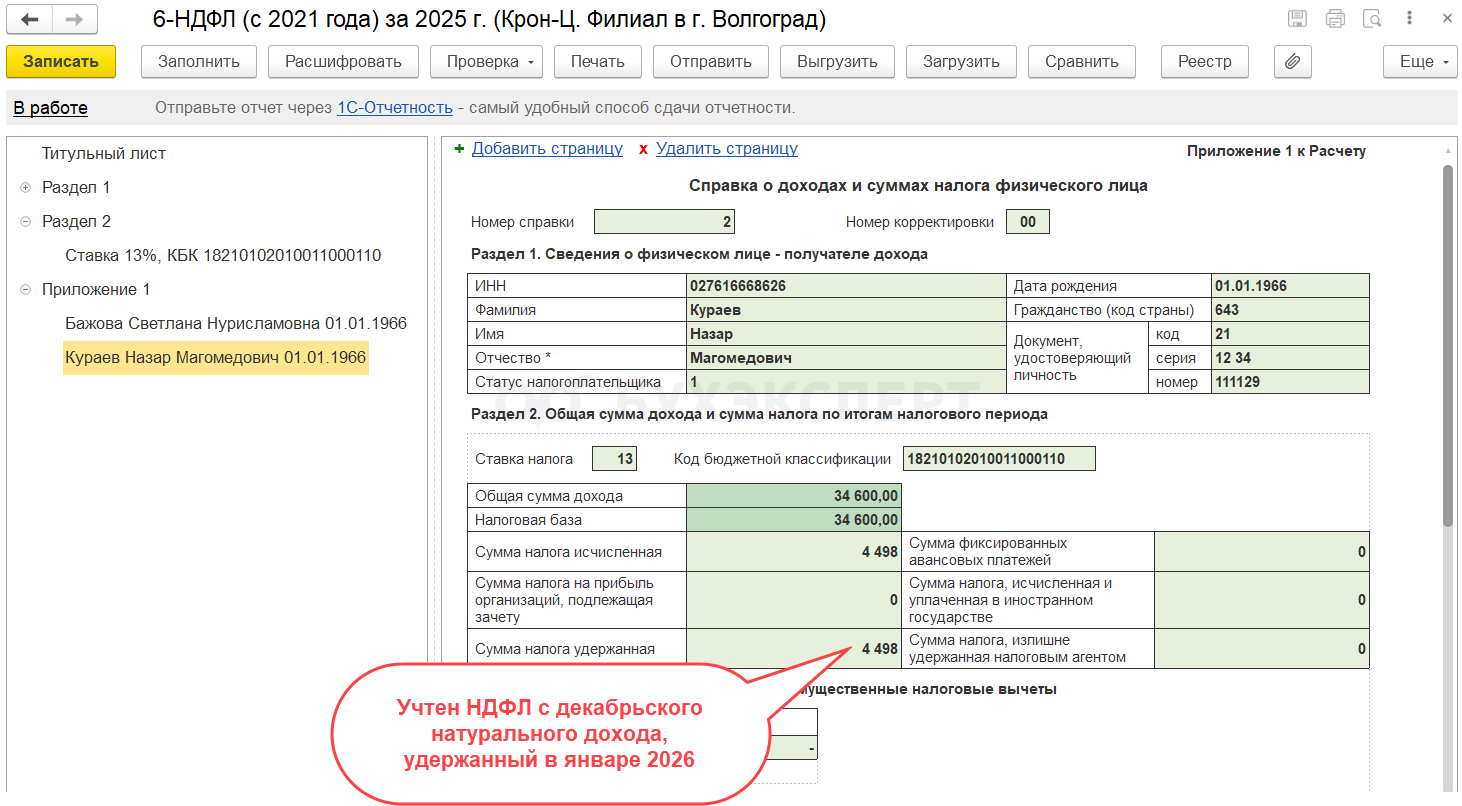Collapse the Раздел 2 tree node
This screenshot has height=806, width=1462.
[x=25, y=222]
